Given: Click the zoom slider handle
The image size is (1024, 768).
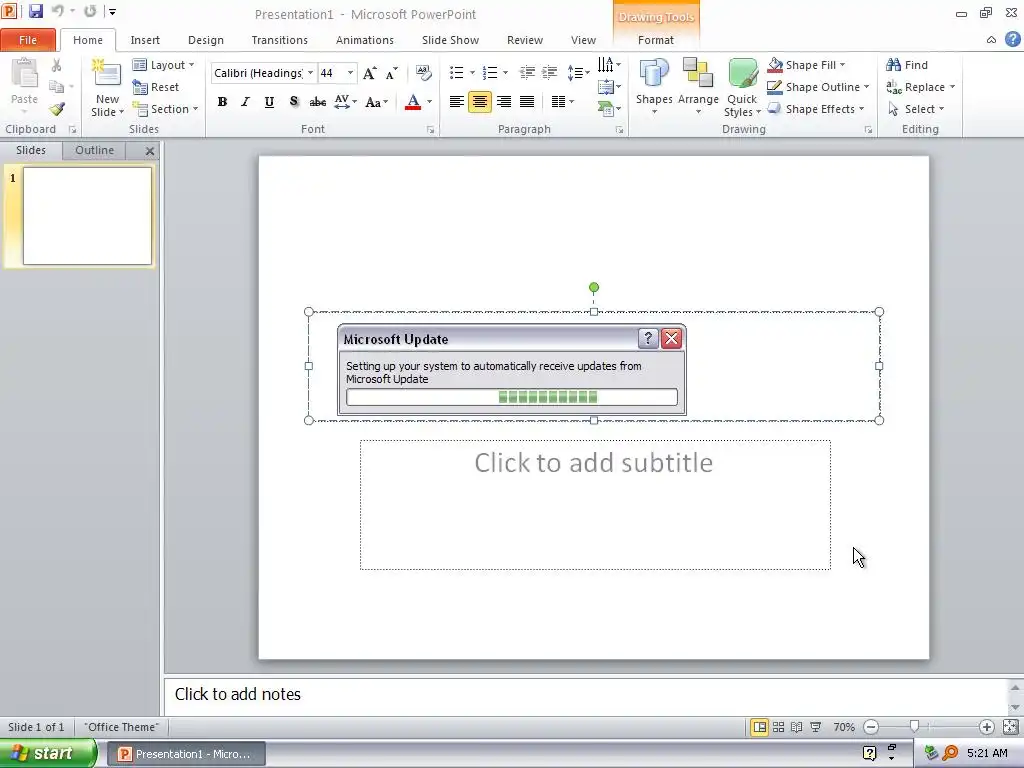Looking at the screenshot, I should 914,727.
